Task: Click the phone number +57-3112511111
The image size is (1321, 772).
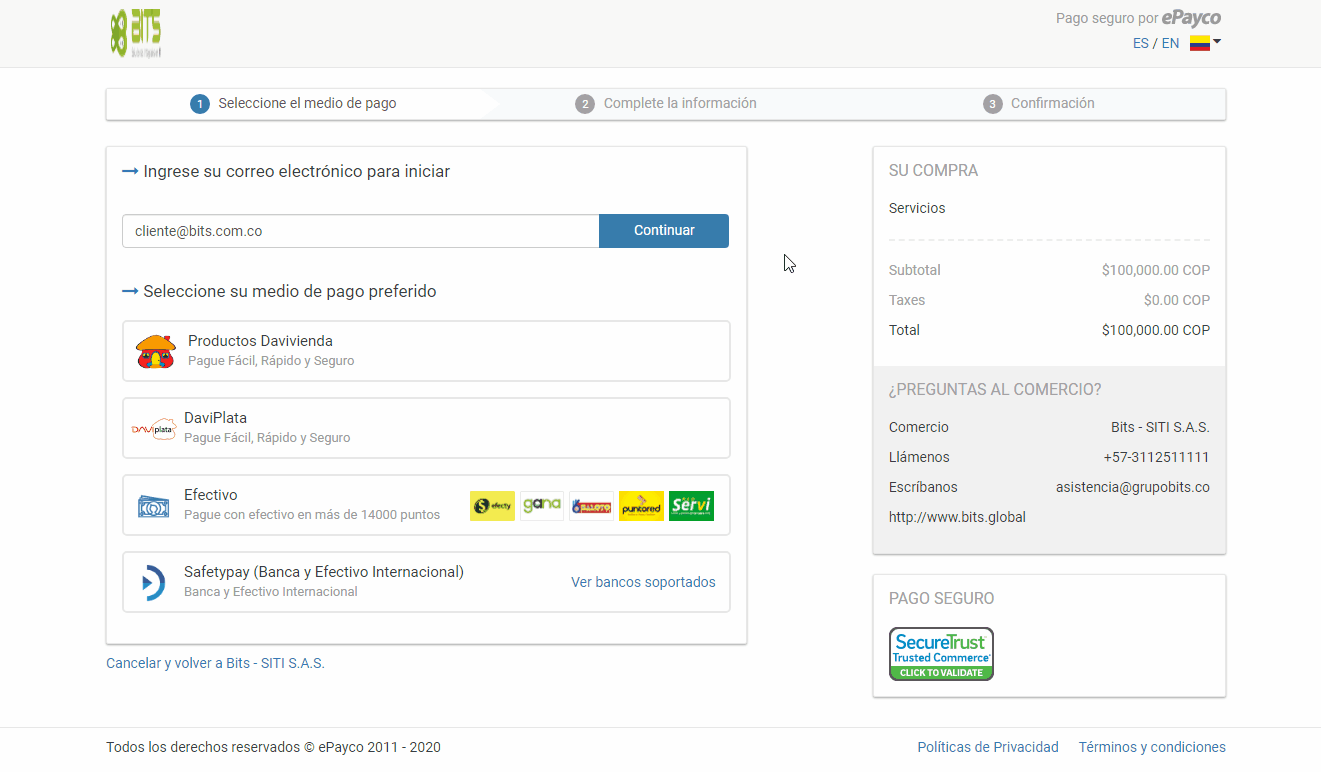Action: tap(1156, 457)
